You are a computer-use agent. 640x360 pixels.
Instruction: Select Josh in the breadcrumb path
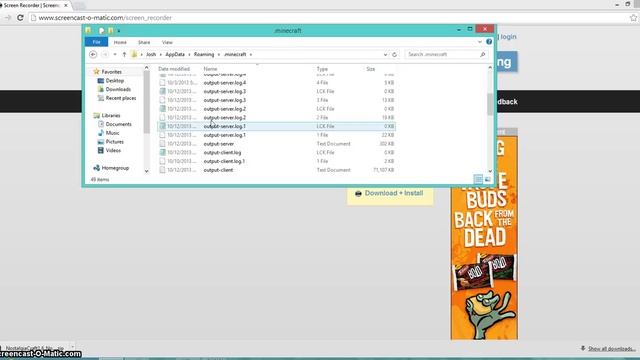coord(151,54)
